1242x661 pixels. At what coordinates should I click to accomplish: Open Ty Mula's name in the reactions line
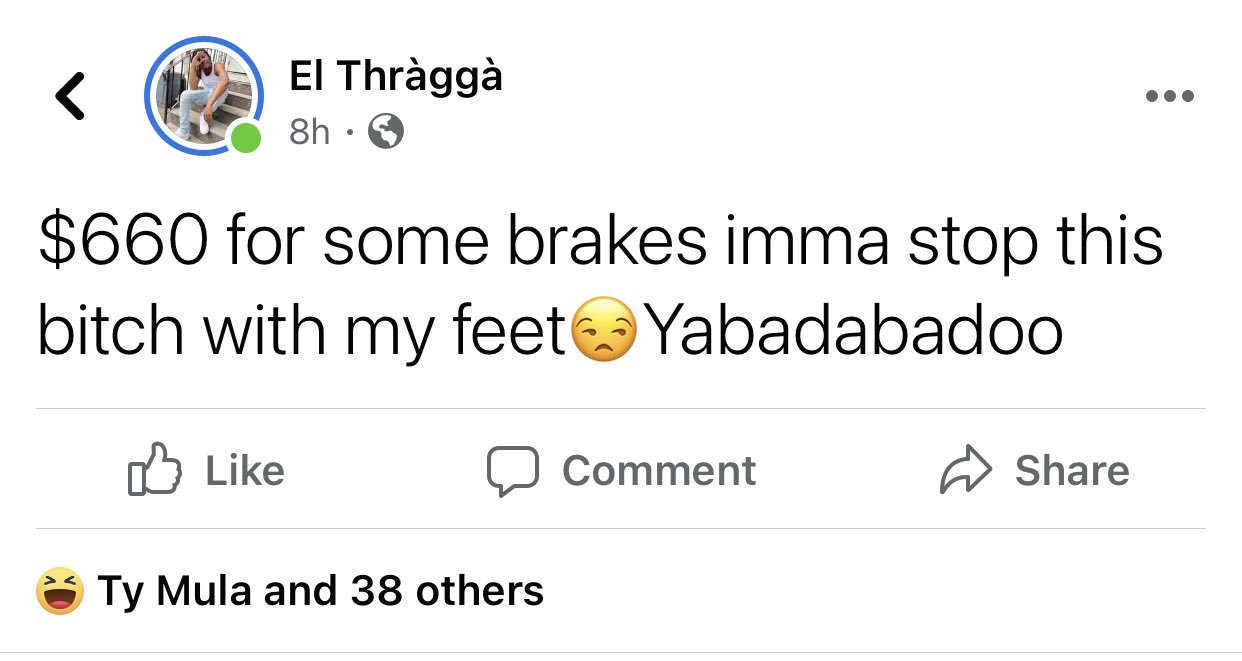click(x=174, y=591)
